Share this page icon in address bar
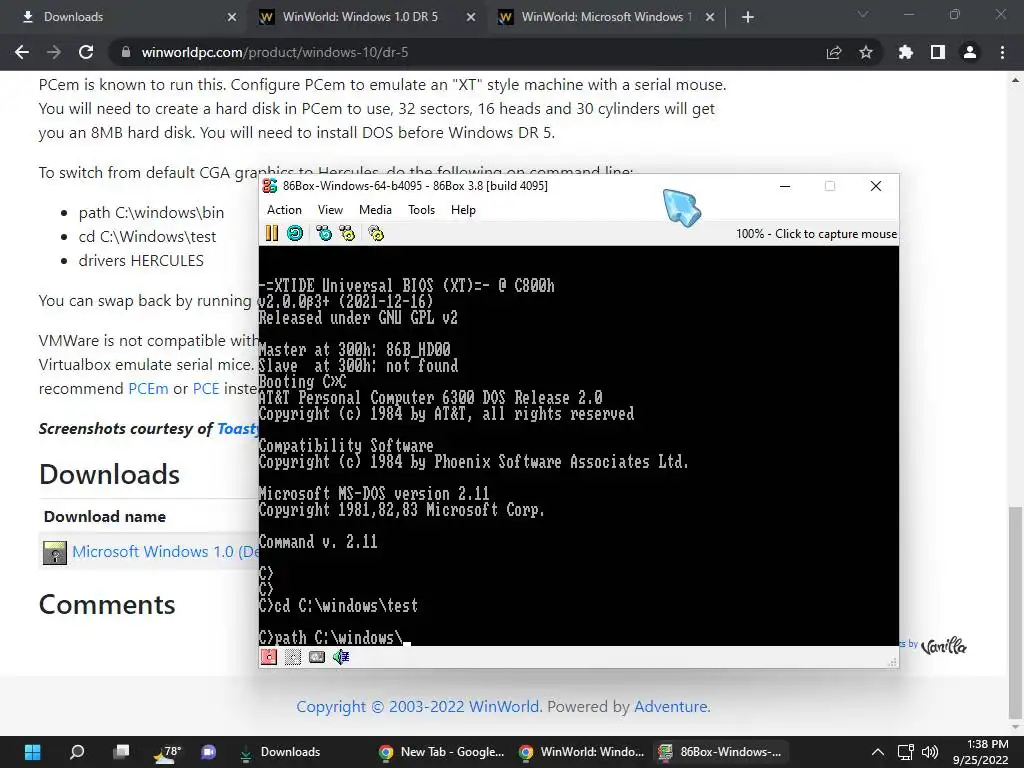The height and width of the screenshot is (768, 1024). [834, 52]
